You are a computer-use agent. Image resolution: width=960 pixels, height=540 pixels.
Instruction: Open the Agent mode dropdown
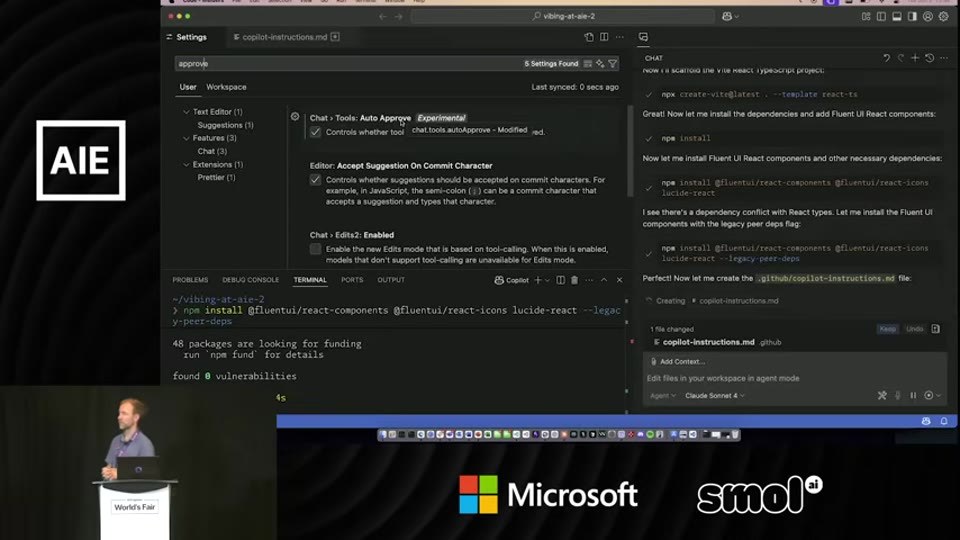(x=662, y=396)
